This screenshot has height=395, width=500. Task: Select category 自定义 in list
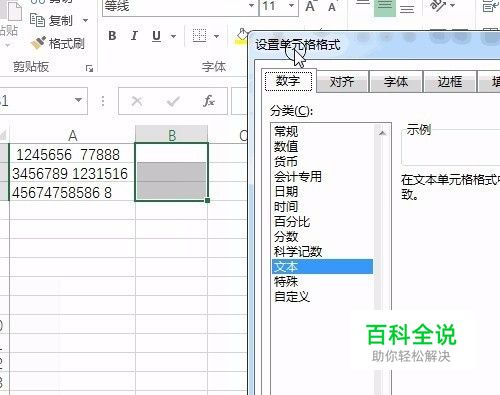click(322, 296)
